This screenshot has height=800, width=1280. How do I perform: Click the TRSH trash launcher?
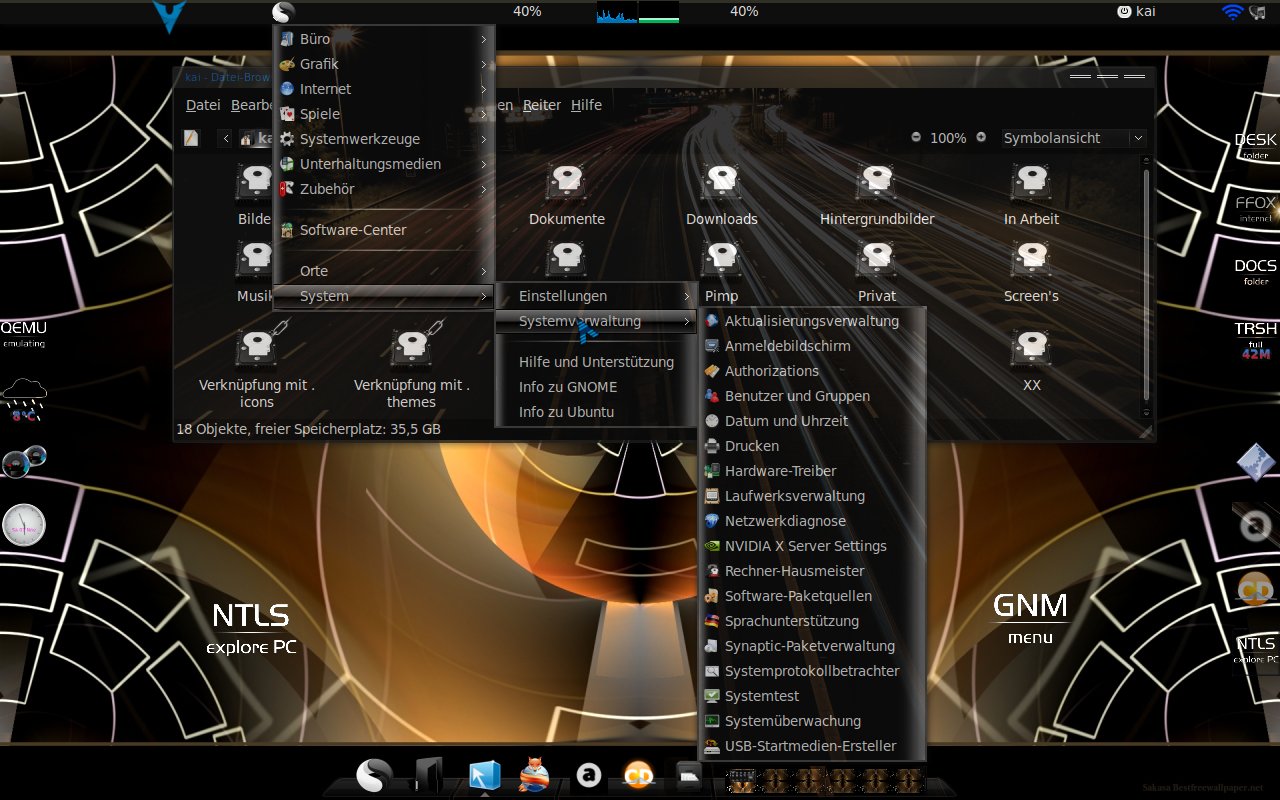pyautogui.click(x=1255, y=340)
